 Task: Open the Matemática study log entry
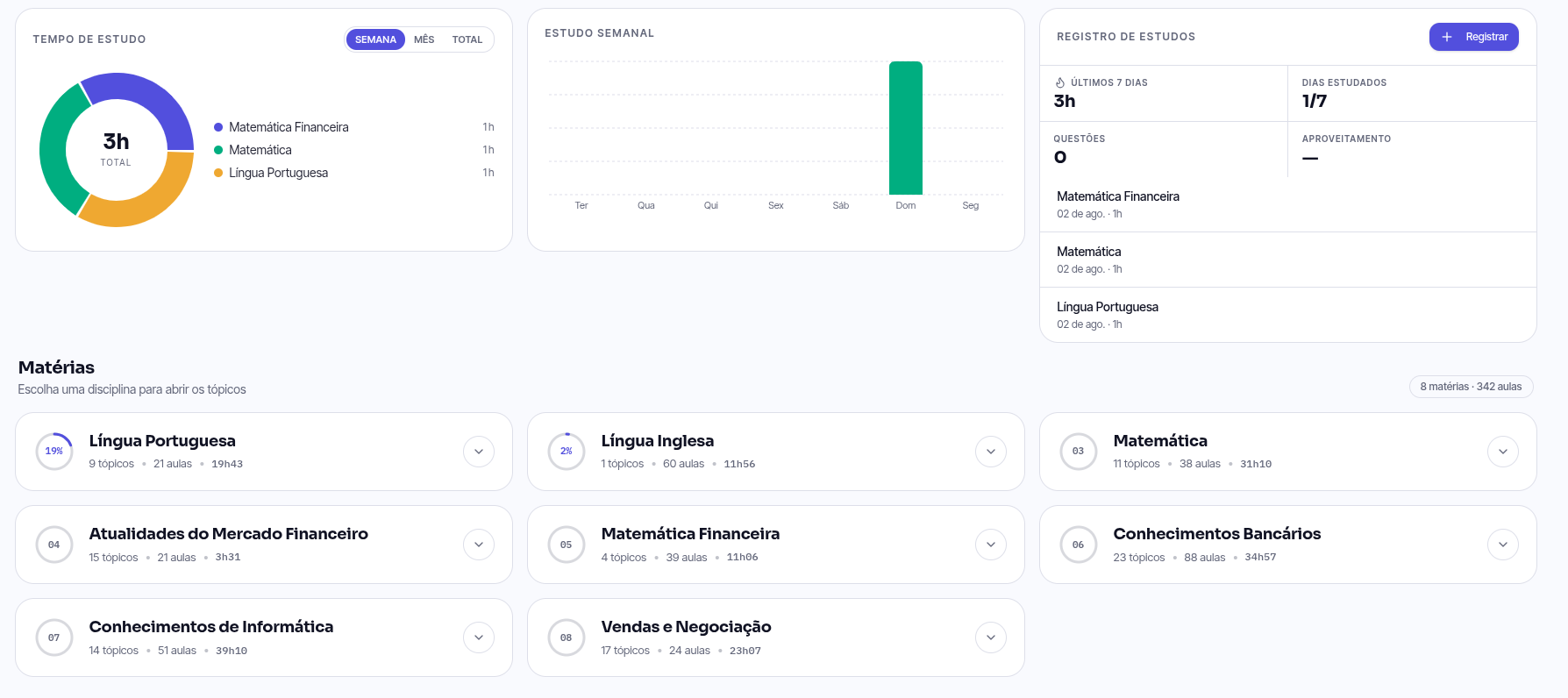point(1288,260)
